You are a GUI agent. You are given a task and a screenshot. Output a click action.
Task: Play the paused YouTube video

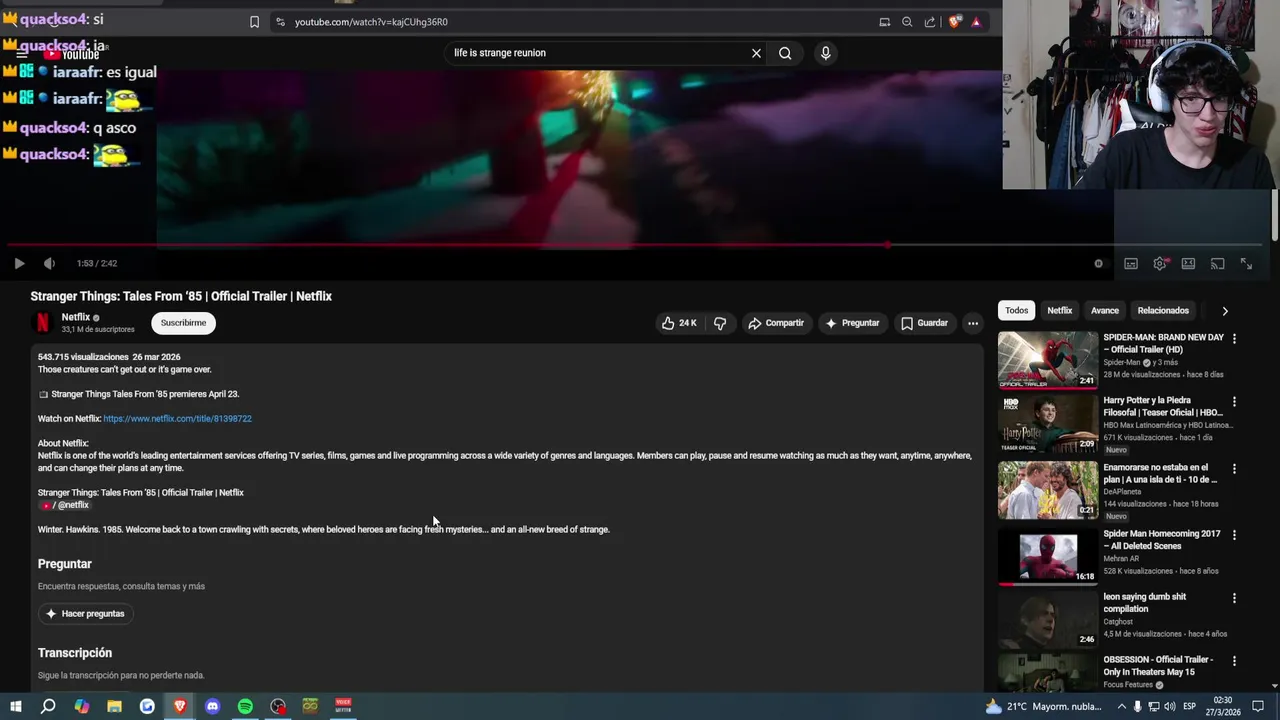tap(19, 263)
